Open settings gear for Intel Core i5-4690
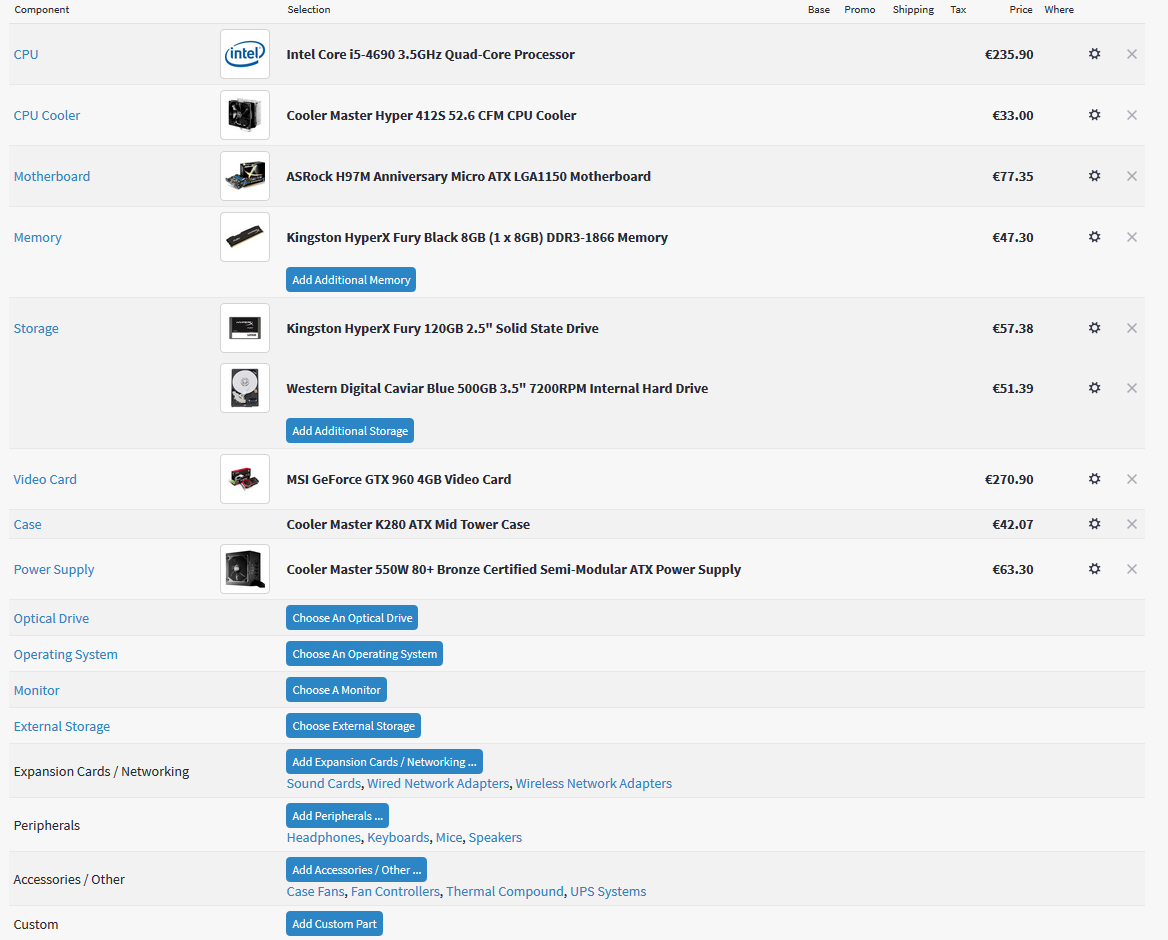1168x940 pixels. click(1094, 54)
